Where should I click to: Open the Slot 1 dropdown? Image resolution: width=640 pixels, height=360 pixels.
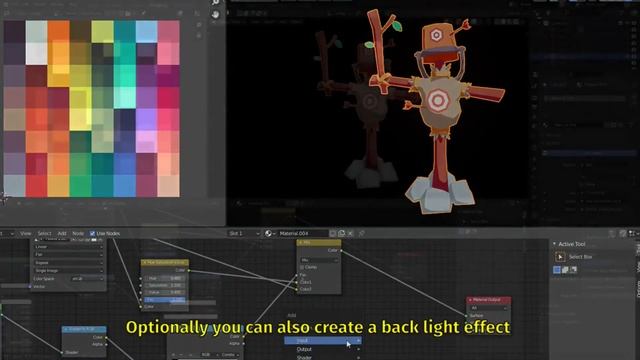point(244,233)
